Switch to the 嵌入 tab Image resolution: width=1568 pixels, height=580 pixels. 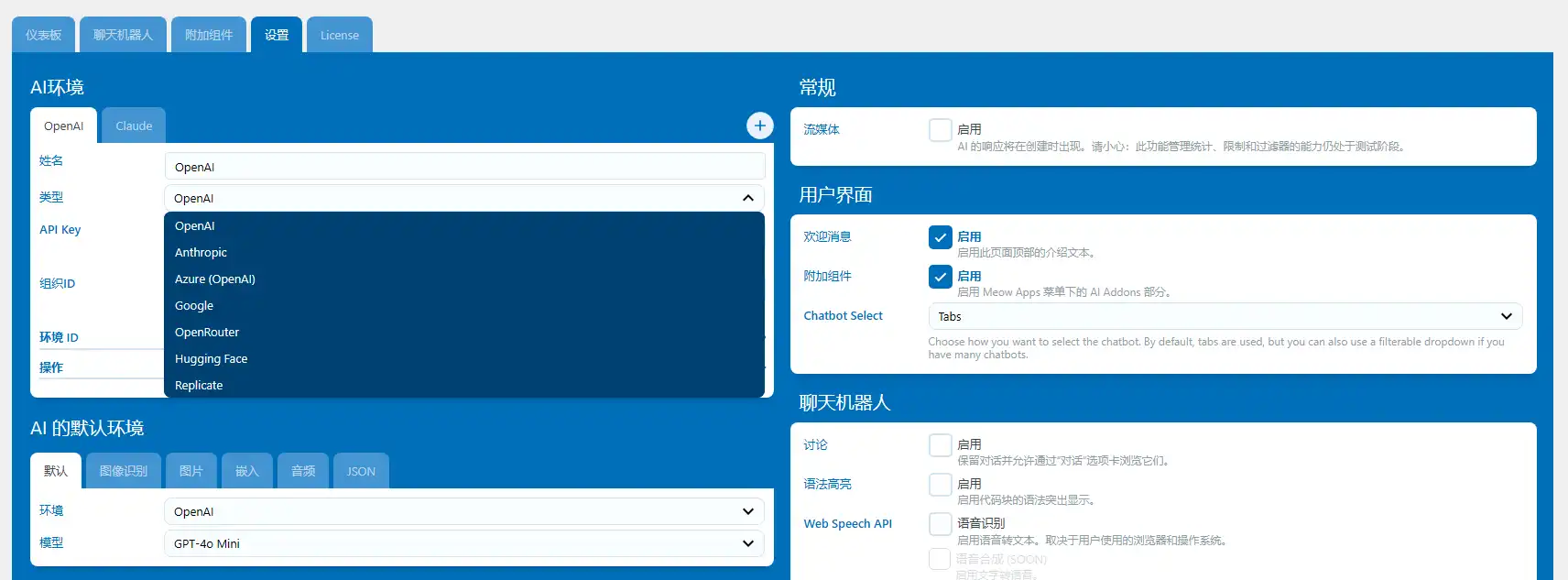[x=246, y=471]
